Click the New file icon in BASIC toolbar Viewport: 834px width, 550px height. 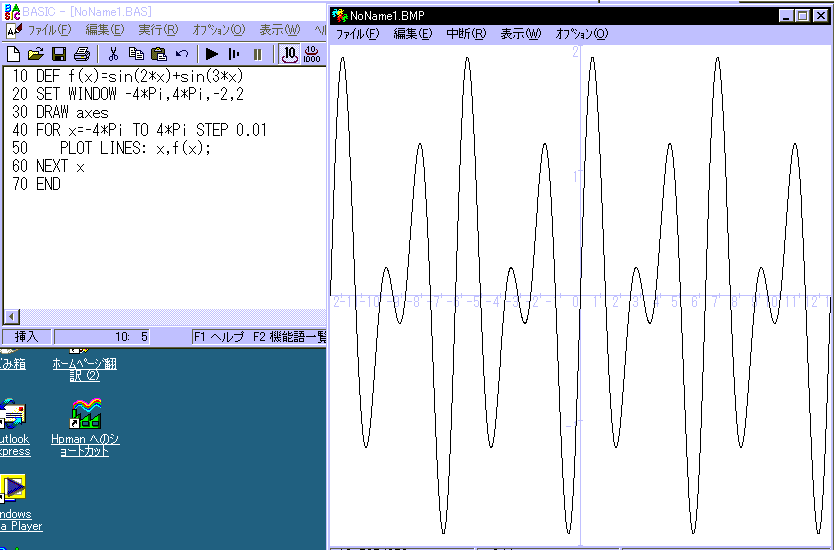[13, 54]
